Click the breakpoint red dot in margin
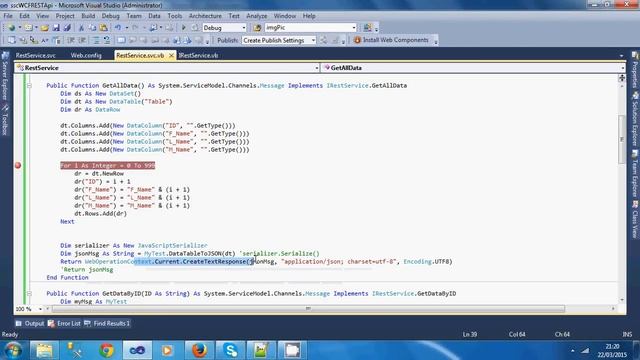Screen dimensions: 640x360 [18, 165]
